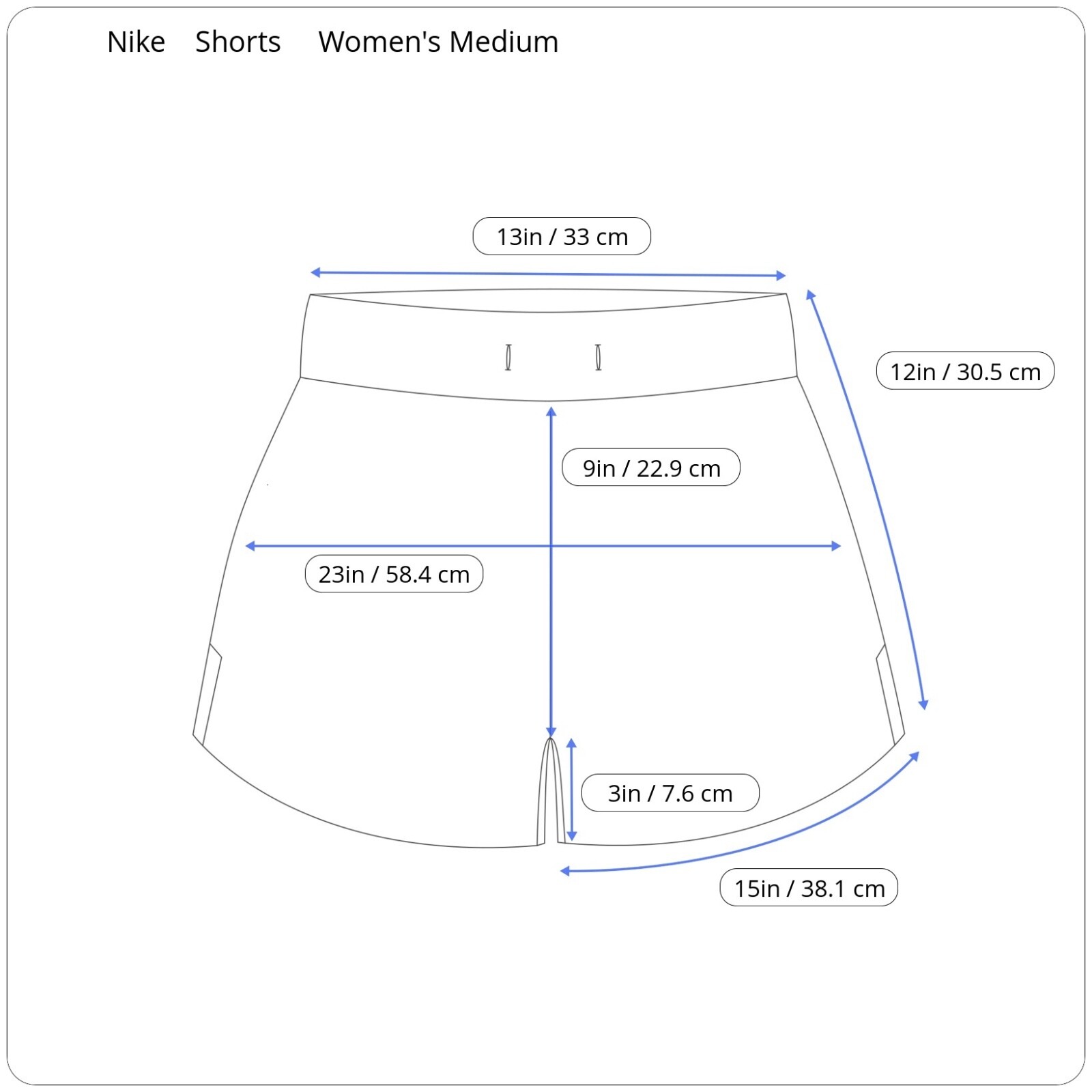The height and width of the screenshot is (1092, 1092).
Task: Click the 3in / 7.6 cm inseam label
Action: click(670, 792)
